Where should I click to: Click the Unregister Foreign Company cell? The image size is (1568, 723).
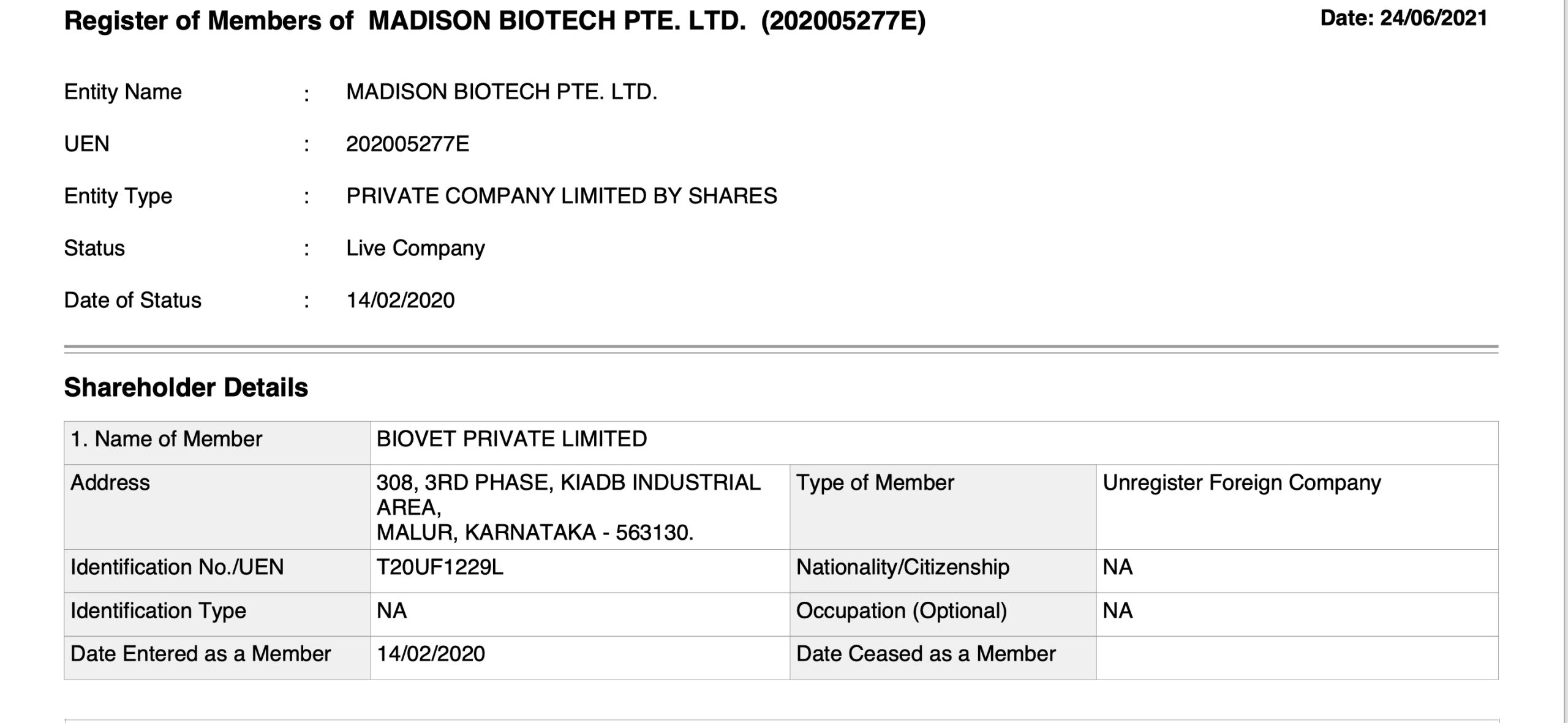[1297, 507]
